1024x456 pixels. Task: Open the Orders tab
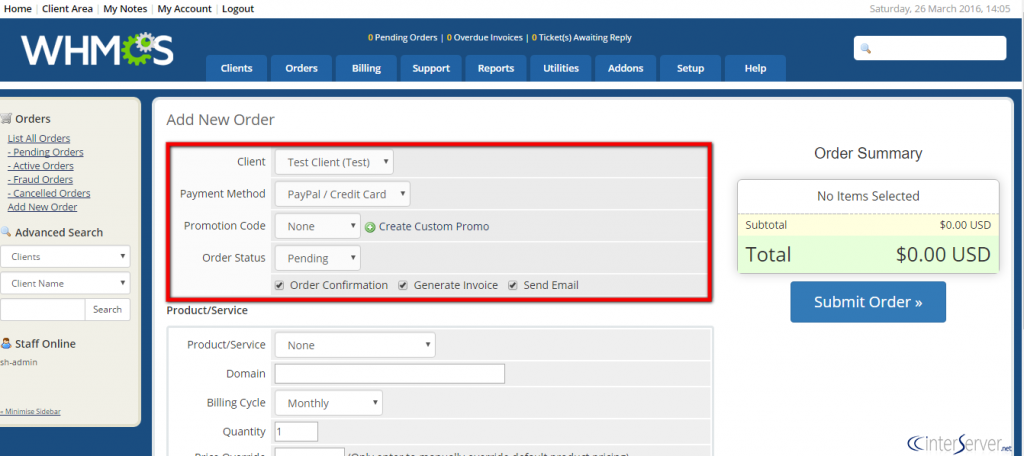(302, 68)
